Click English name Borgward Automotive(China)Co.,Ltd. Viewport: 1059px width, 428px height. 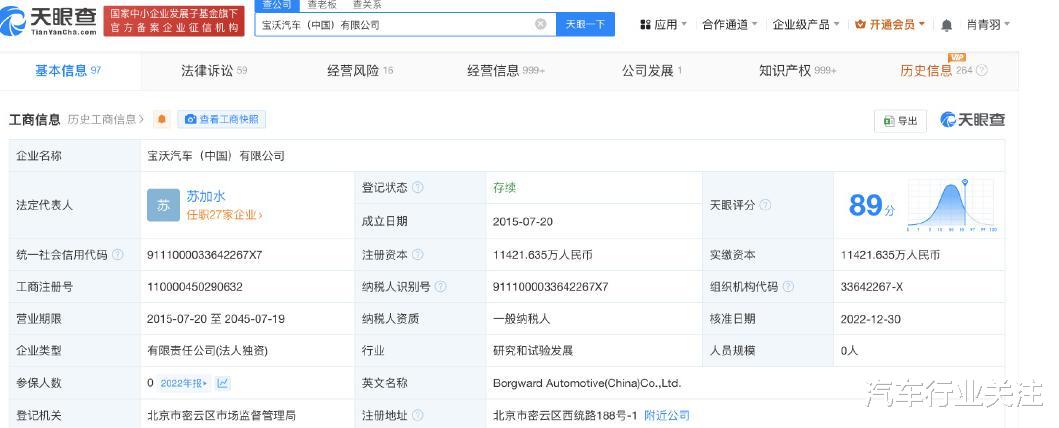(x=587, y=383)
